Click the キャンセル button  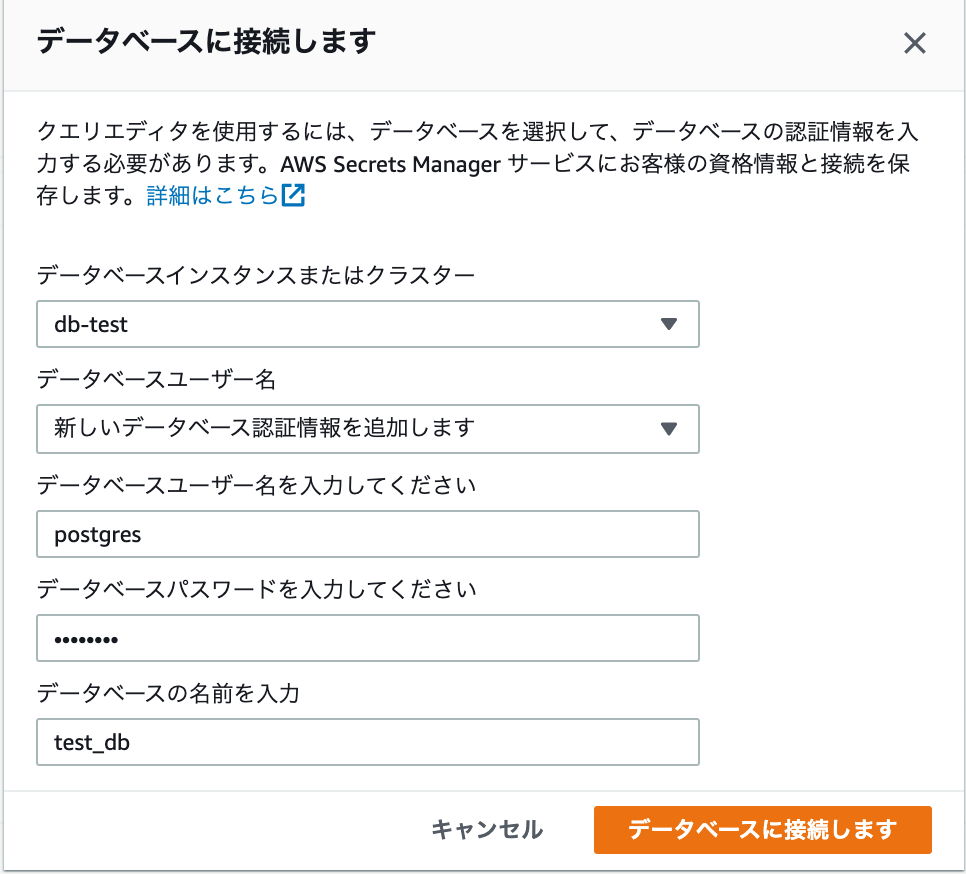(x=487, y=830)
